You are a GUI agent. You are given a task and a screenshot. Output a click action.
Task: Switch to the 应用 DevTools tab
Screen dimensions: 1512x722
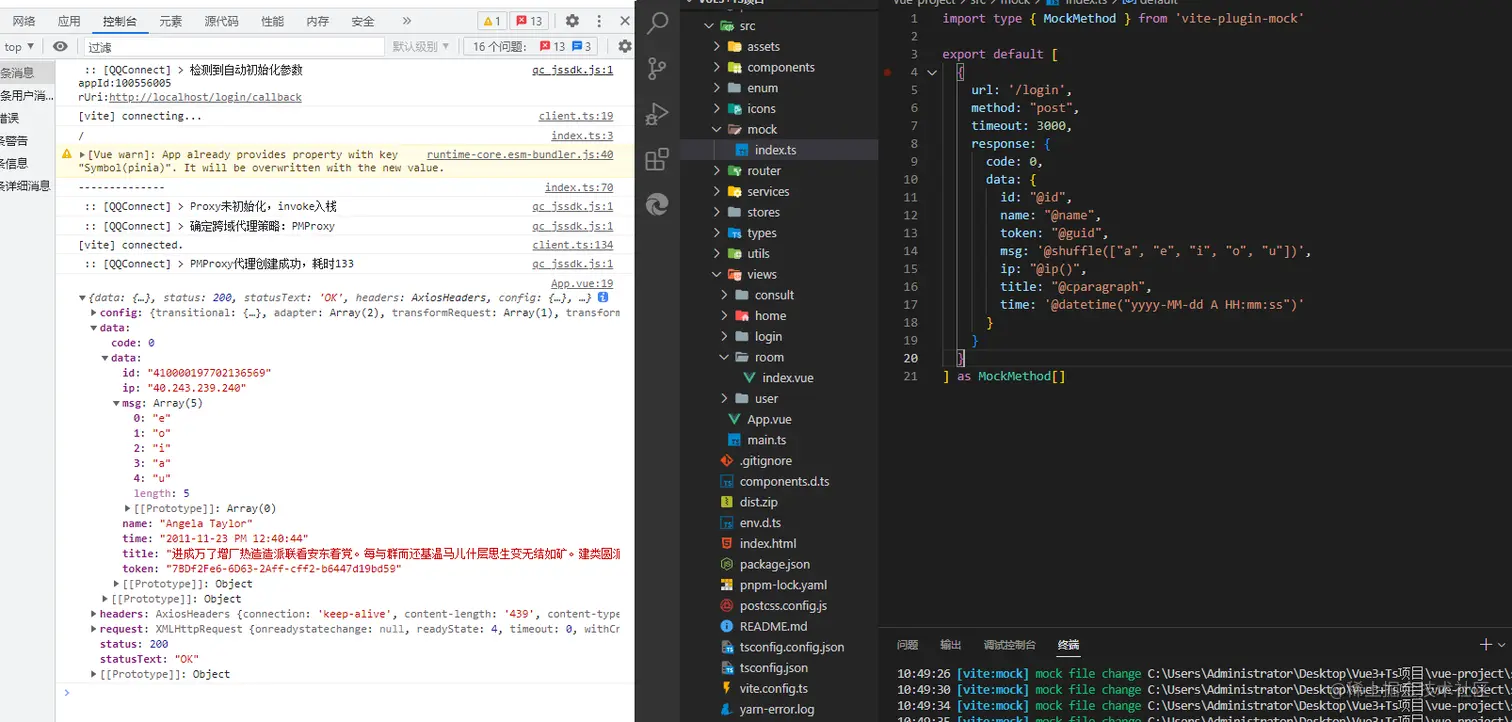tap(69, 21)
